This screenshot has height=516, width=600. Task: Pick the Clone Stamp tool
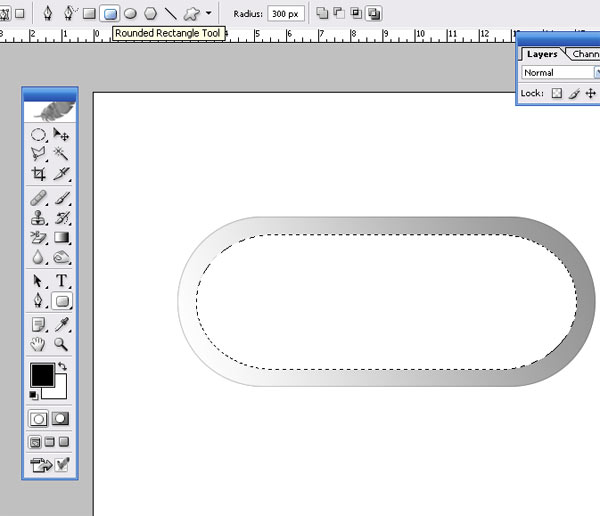point(38,218)
